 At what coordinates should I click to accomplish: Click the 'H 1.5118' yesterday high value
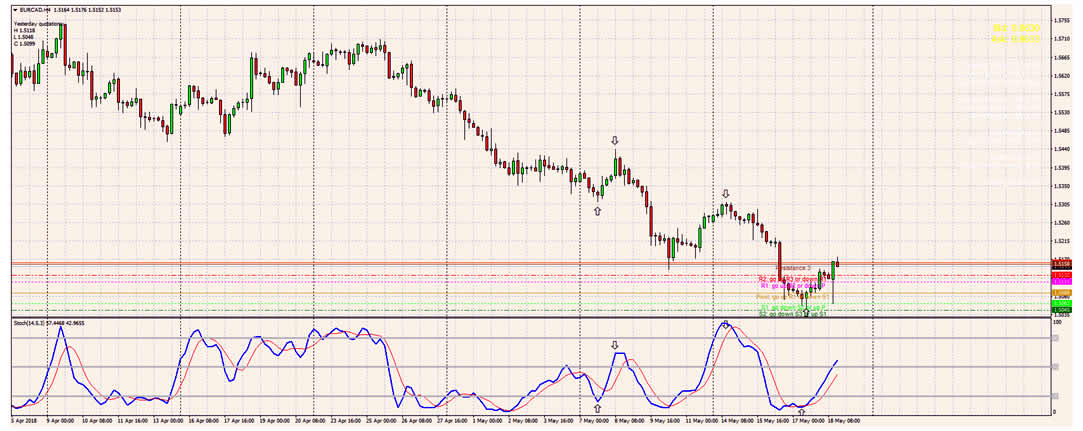click(x=23, y=31)
